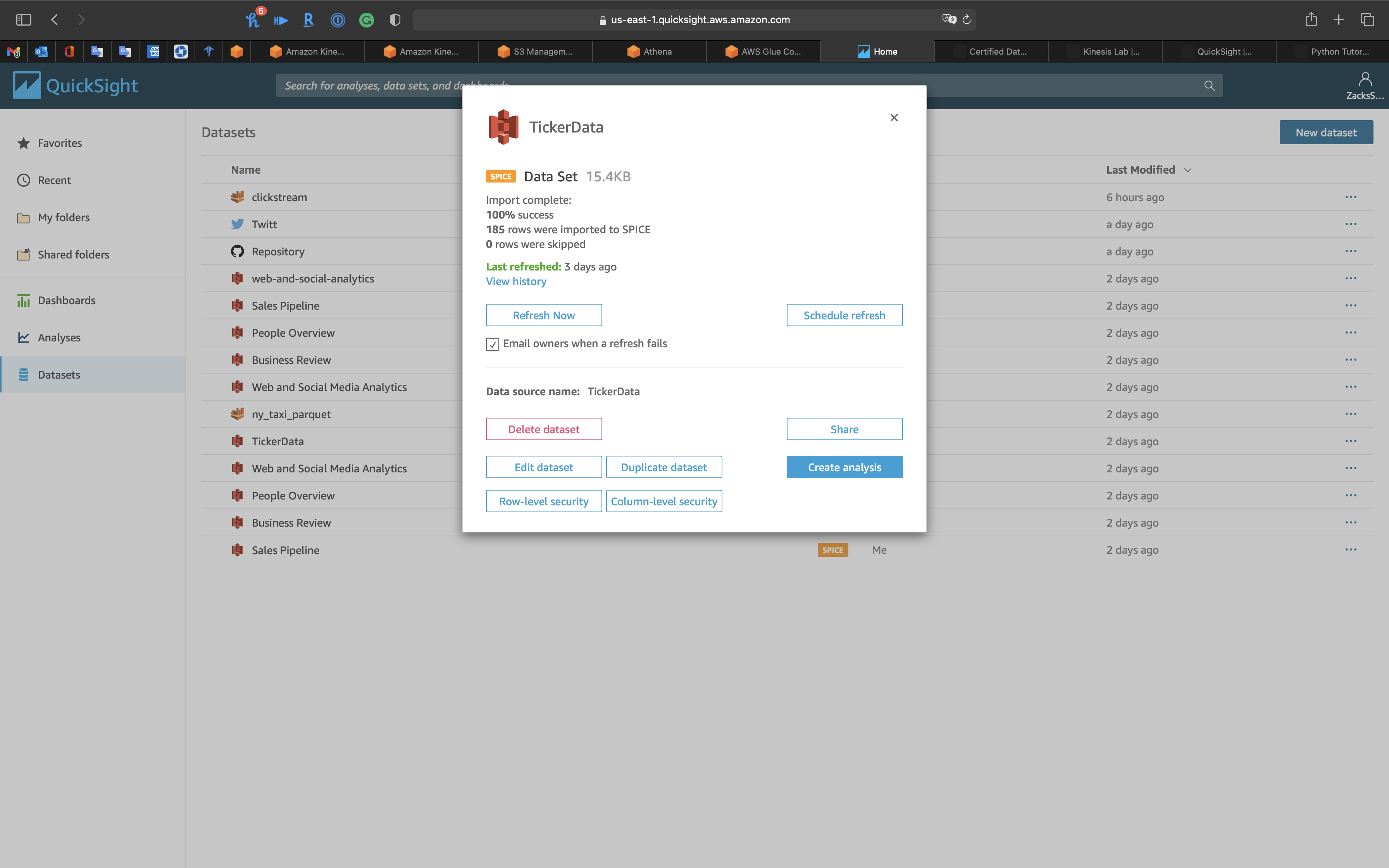Click the Favorites star in sidebar

pos(24,143)
